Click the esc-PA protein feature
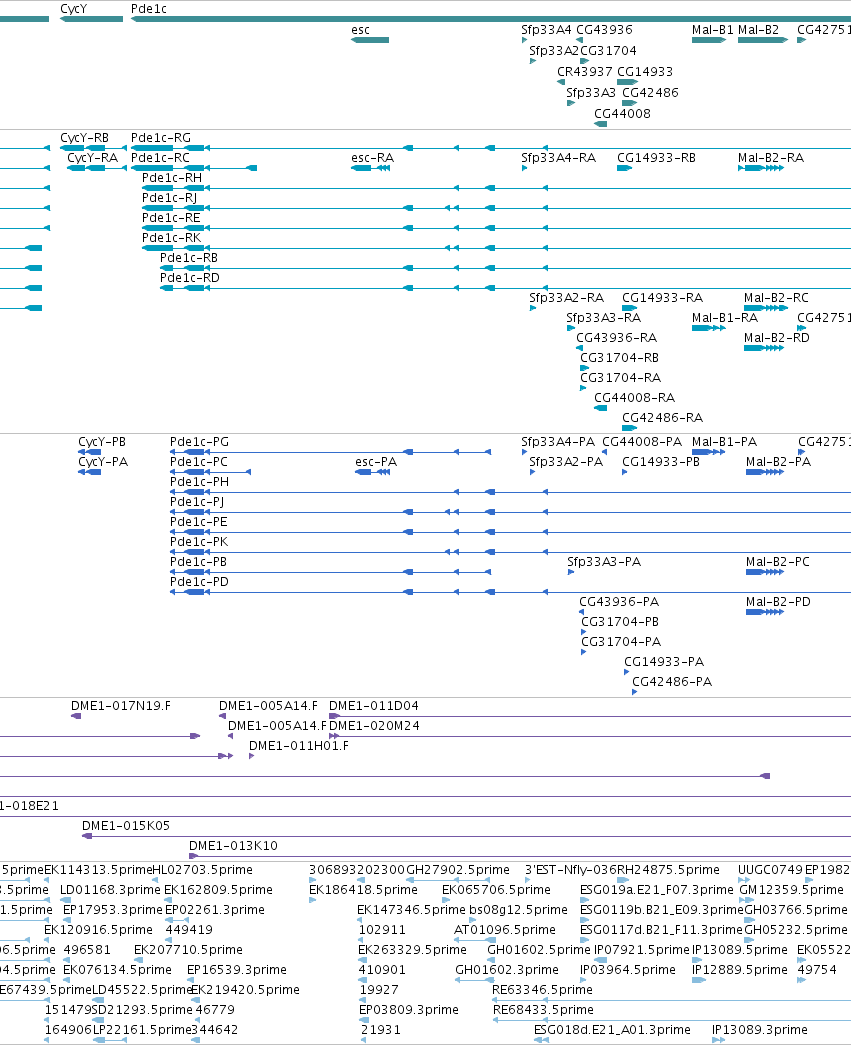Screen dimensions: 851x1045 tap(373, 472)
